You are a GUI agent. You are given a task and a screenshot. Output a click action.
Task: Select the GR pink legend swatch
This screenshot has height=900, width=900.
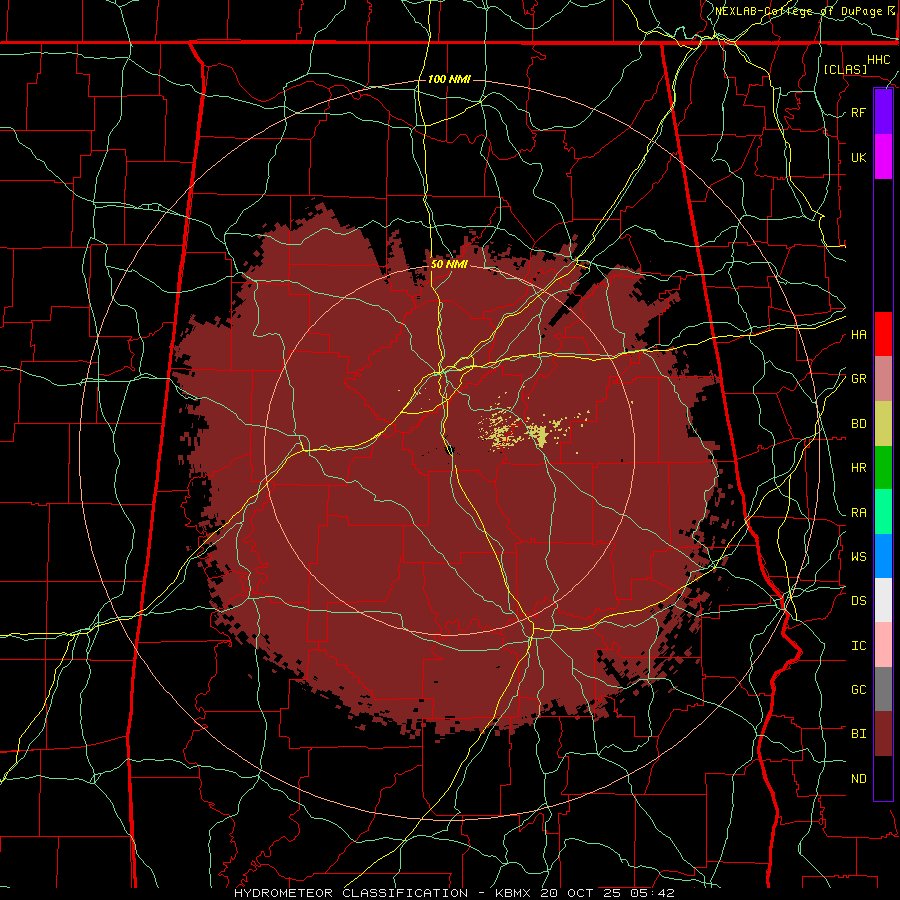tap(883, 378)
